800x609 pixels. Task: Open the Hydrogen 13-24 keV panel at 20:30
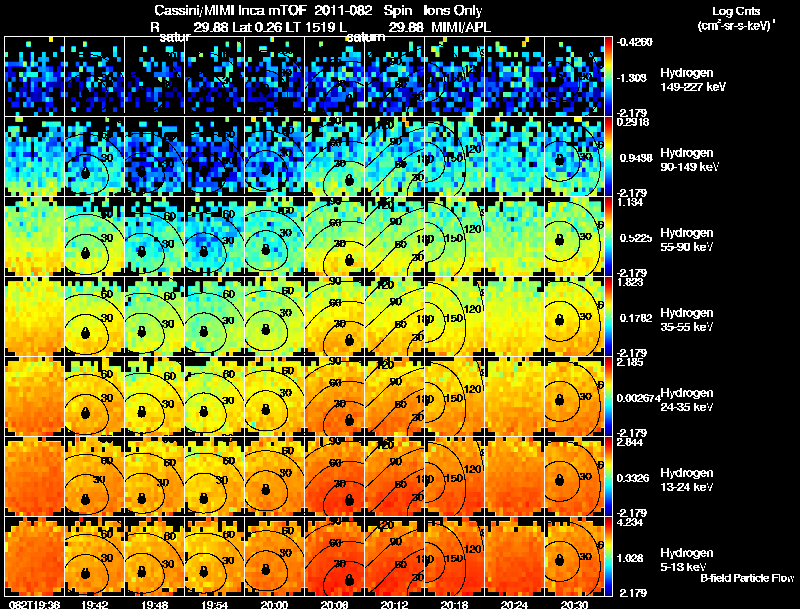(x=574, y=476)
